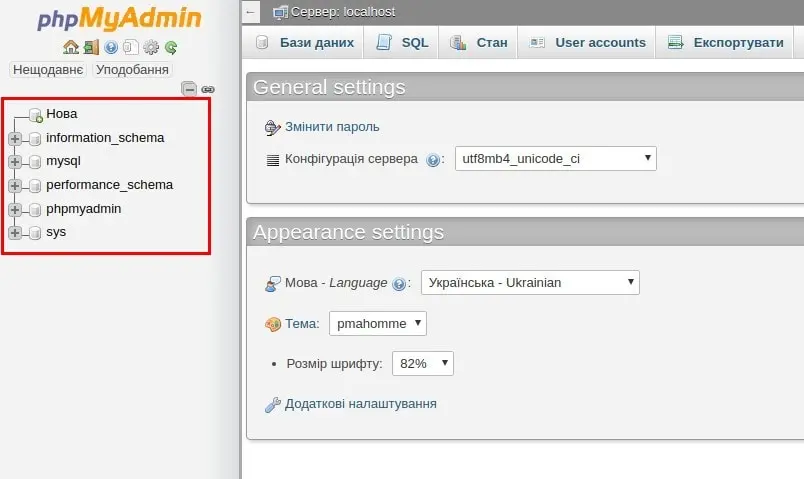Toggle the link with main panel icon
Screen dimensions: 804x479
click(208, 89)
